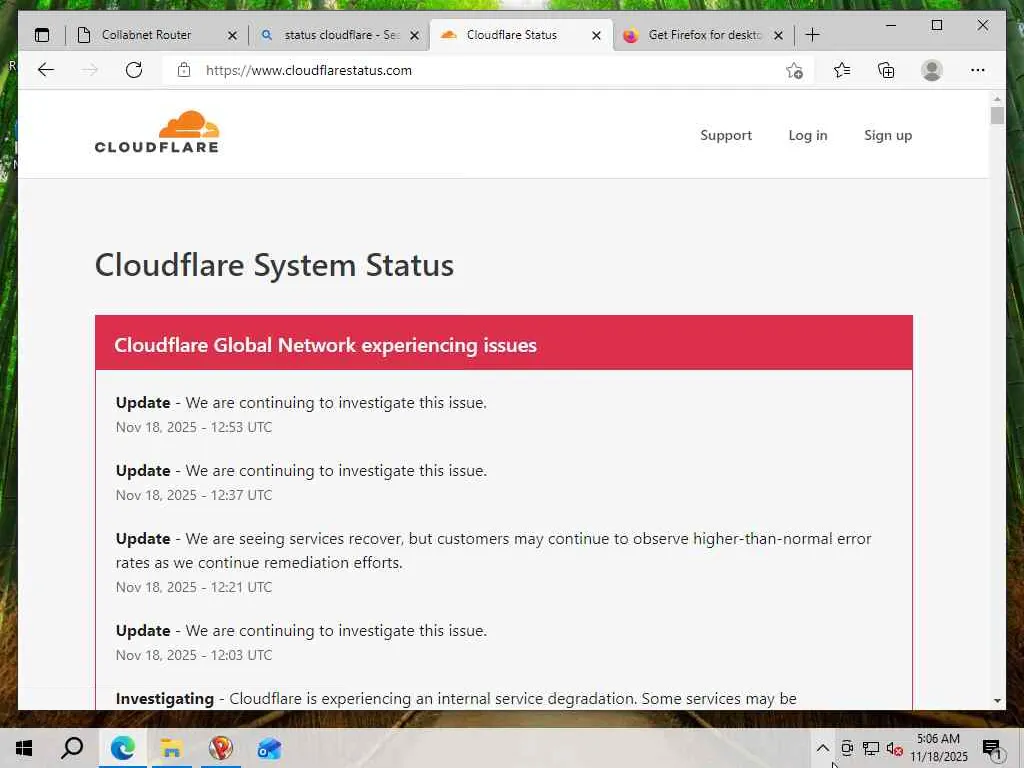The height and width of the screenshot is (768, 1024).
Task: Click the Cloudflare System Status heading
Action: (x=274, y=265)
